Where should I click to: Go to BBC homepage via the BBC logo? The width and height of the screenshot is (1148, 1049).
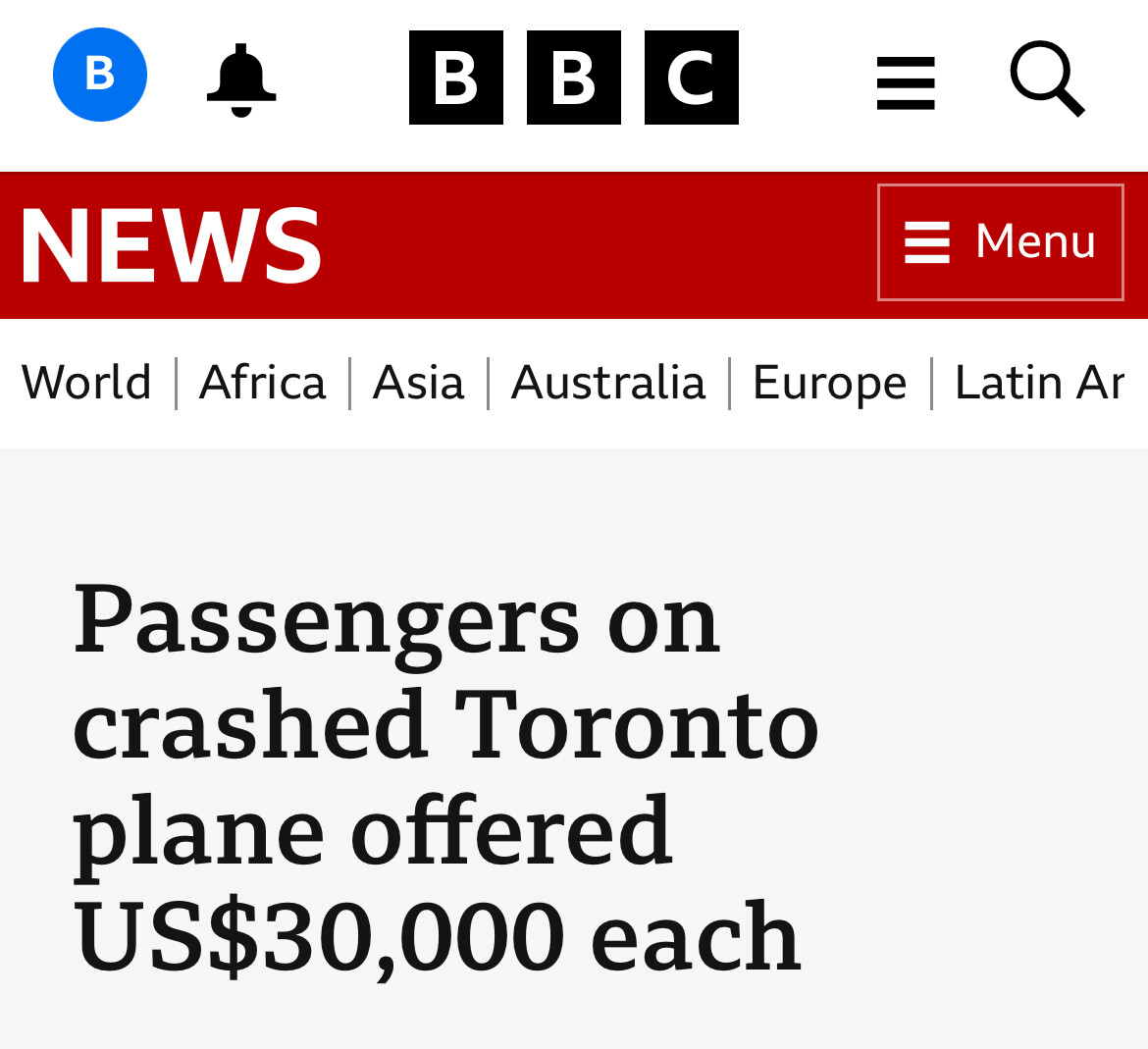573,78
